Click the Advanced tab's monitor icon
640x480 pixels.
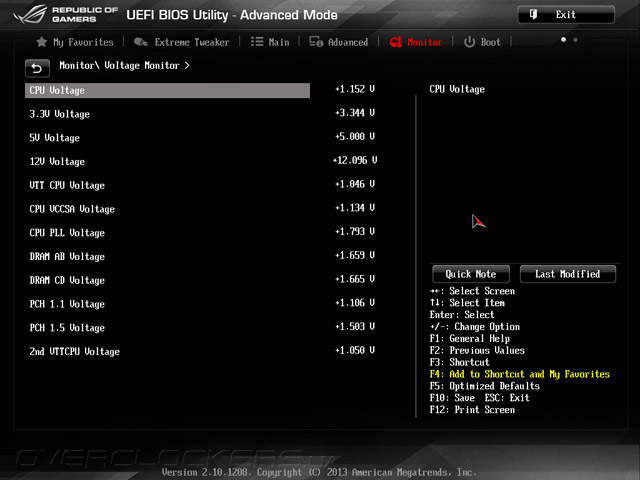316,42
